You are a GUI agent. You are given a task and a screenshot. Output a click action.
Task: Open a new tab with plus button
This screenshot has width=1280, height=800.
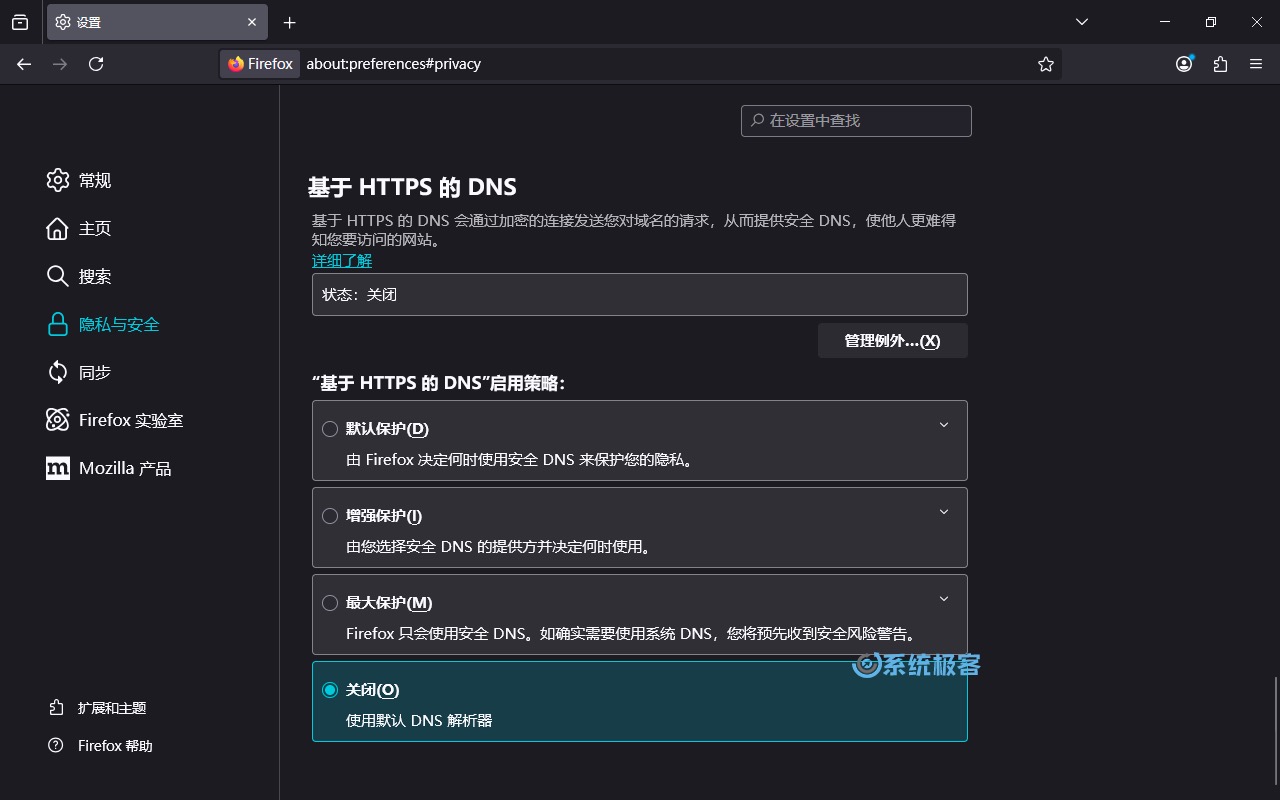point(289,22)
